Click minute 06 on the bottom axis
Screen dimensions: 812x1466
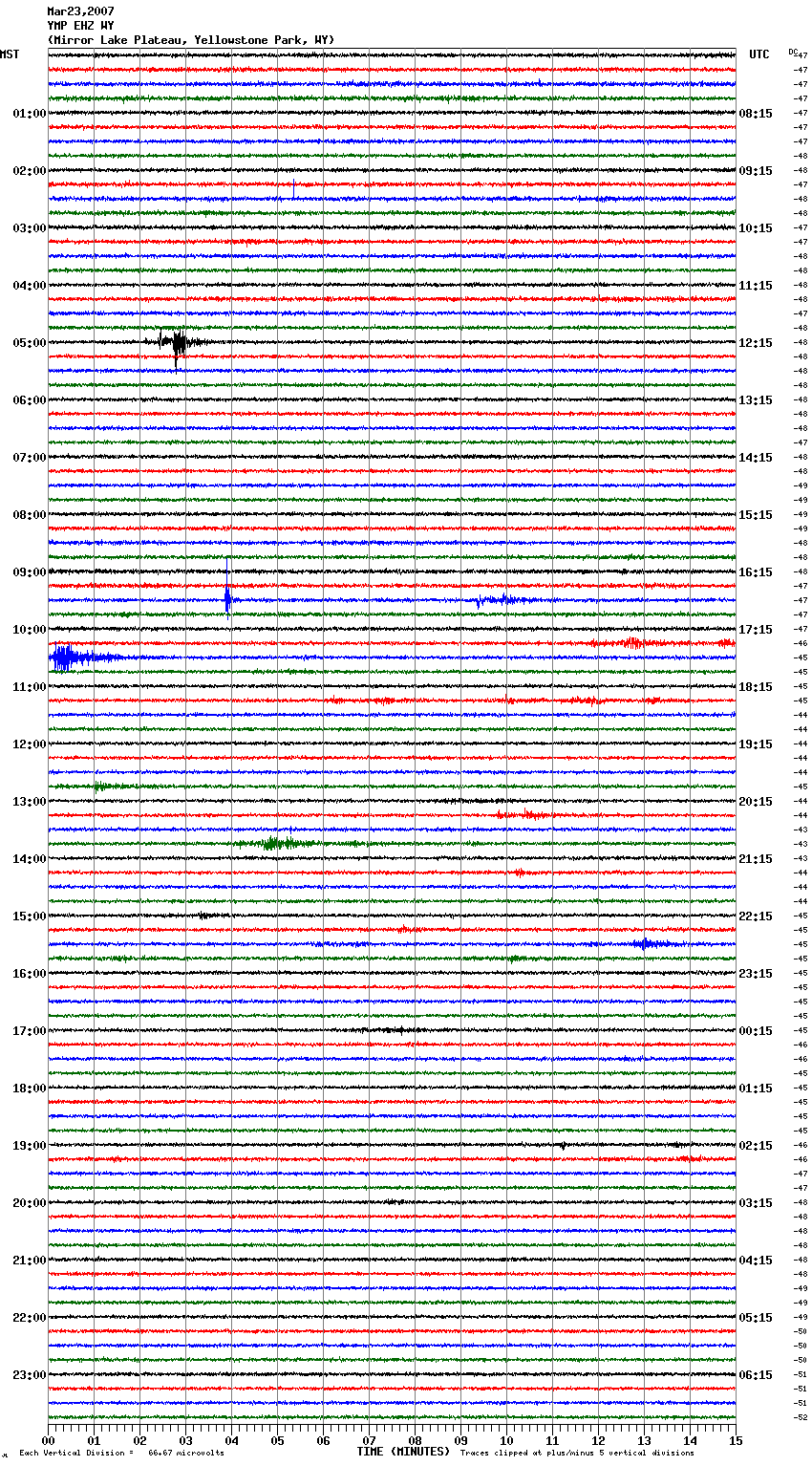point(323,1440)
